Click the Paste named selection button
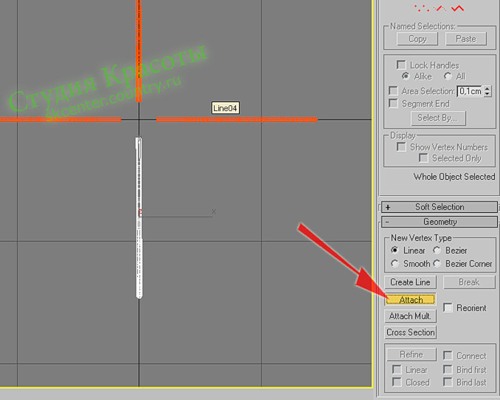This screenshot has height=400, width=500. 466,39
